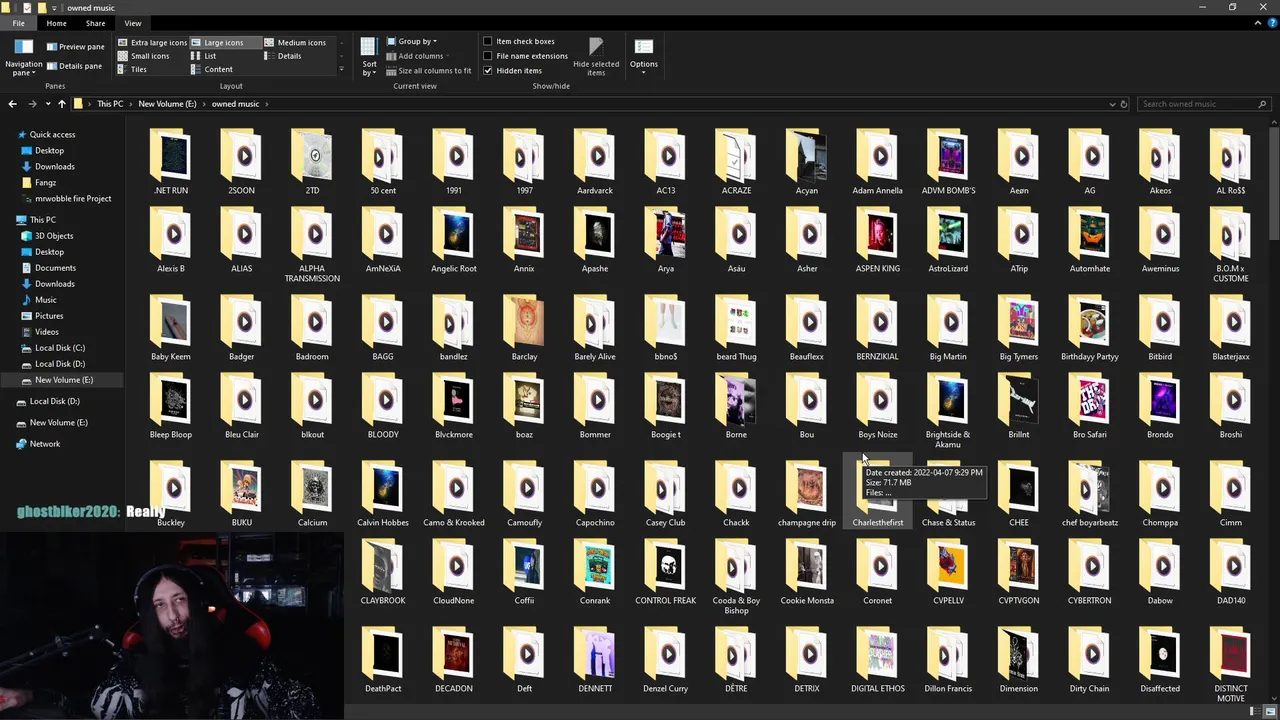Toggle the Preview pane

pos(75,46)
